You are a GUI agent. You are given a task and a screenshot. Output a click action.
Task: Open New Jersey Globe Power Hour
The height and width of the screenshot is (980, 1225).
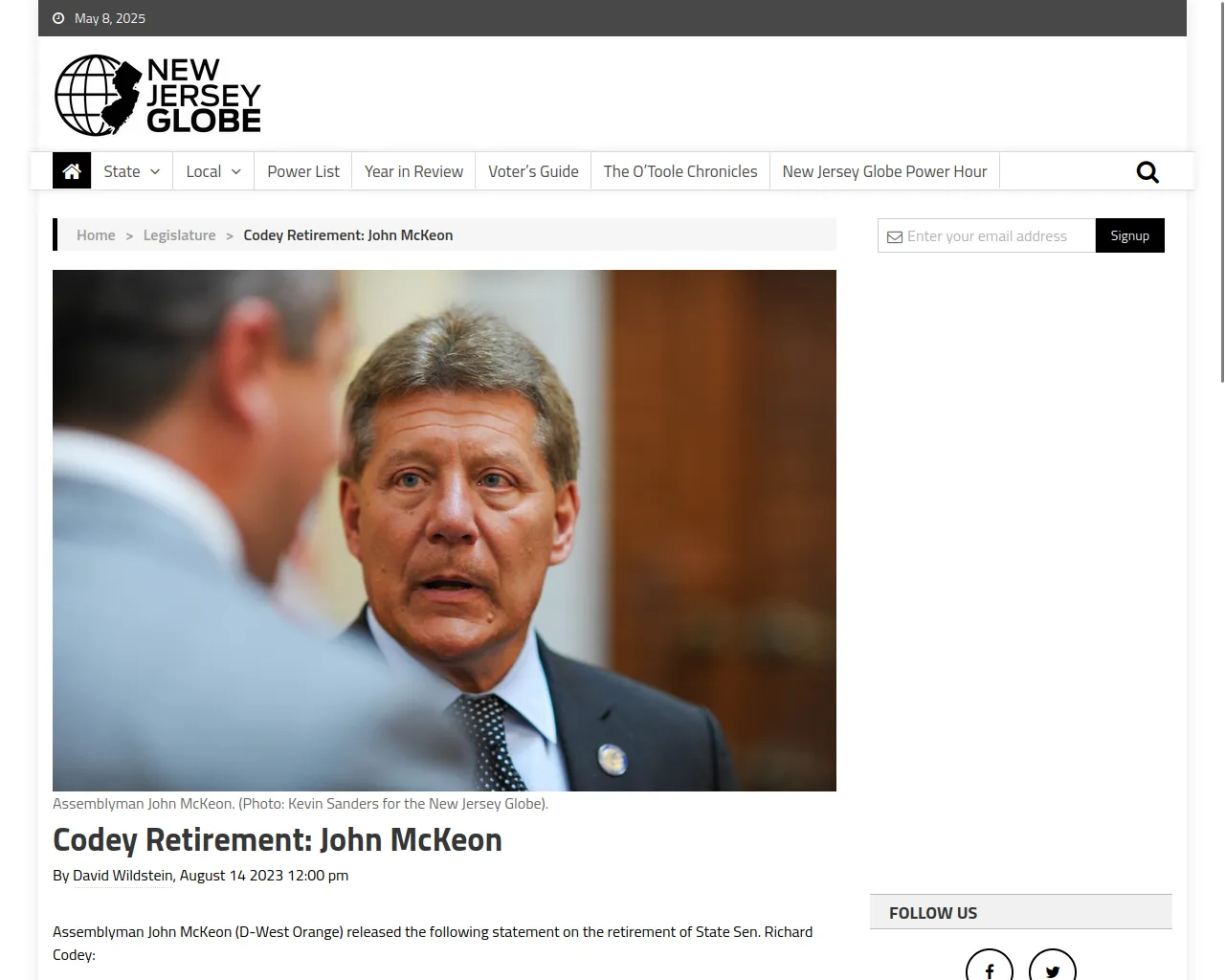tap(884, 171)
